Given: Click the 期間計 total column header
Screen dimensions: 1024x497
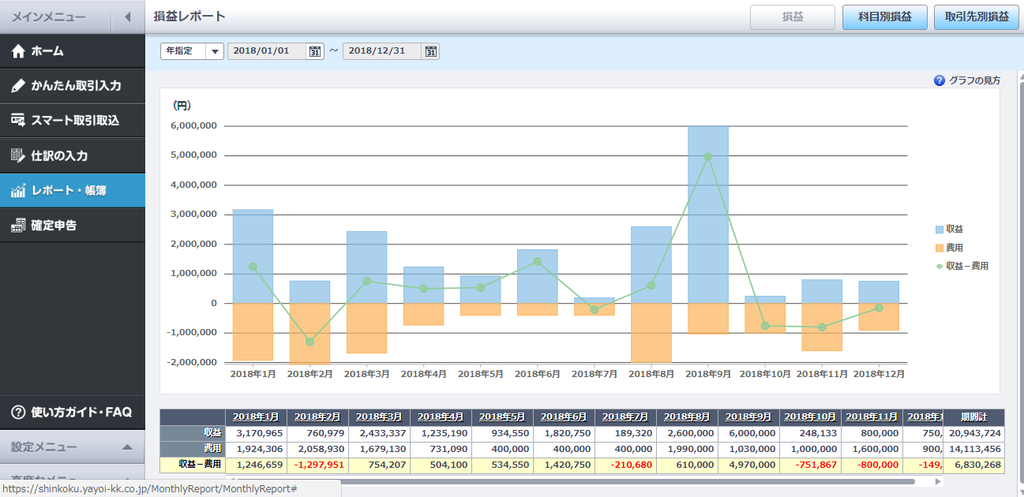Looking at the screenshot, I should [974, 417].
